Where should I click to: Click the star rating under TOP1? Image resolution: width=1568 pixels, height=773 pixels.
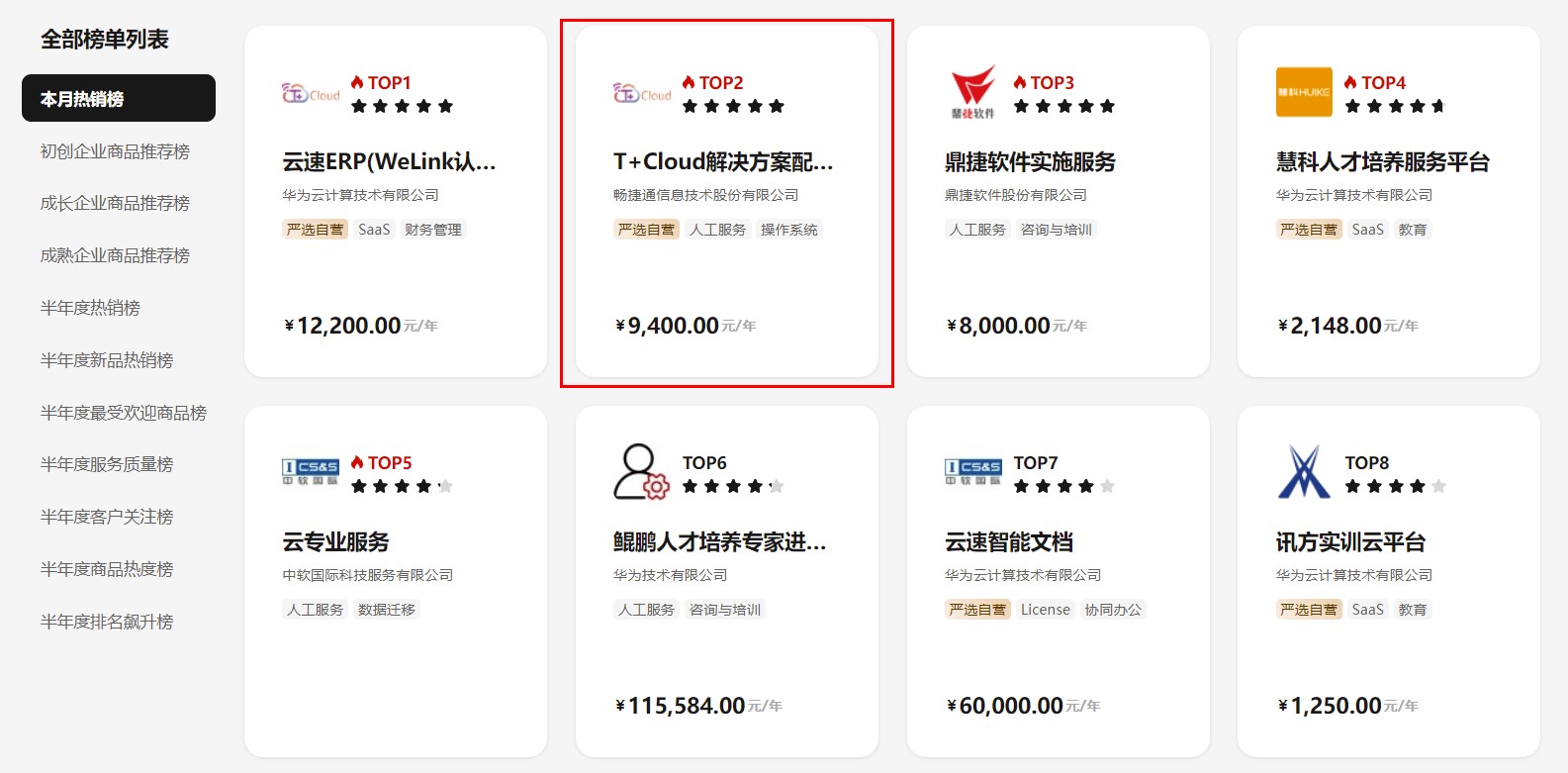tap(403, 106)
